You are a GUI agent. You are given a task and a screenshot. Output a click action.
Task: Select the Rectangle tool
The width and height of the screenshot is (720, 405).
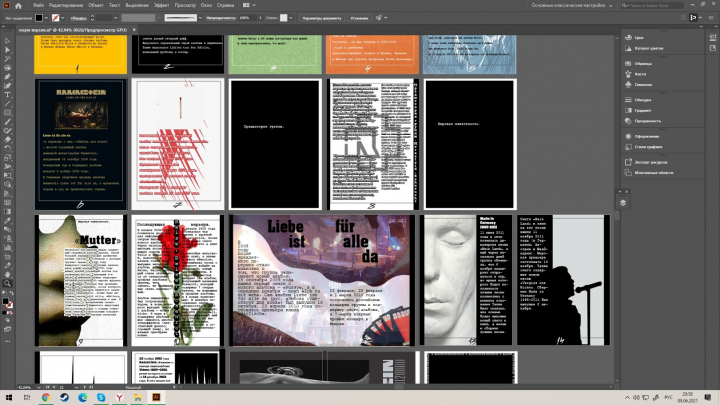(x=7, y=112)
